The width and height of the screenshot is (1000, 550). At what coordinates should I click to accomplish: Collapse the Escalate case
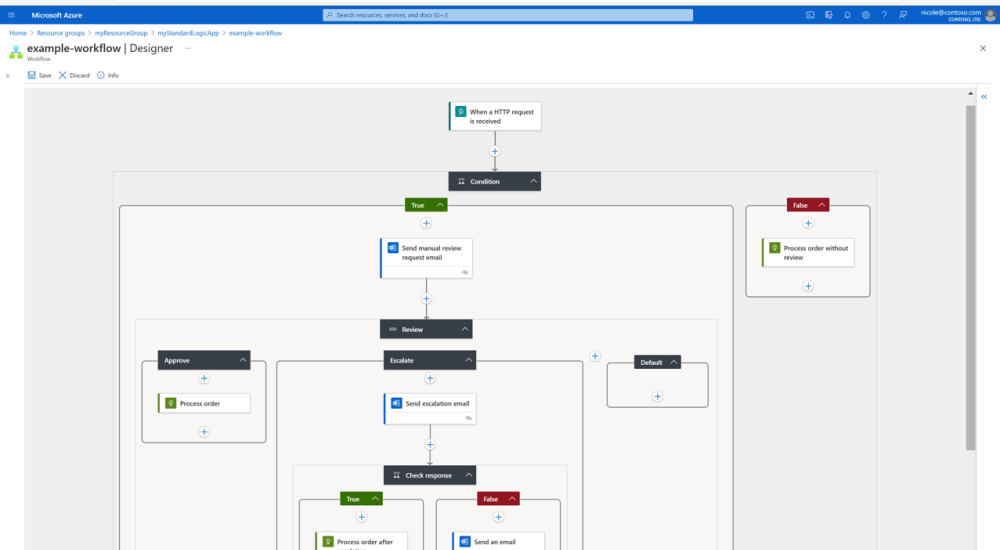tap(469, 360)
